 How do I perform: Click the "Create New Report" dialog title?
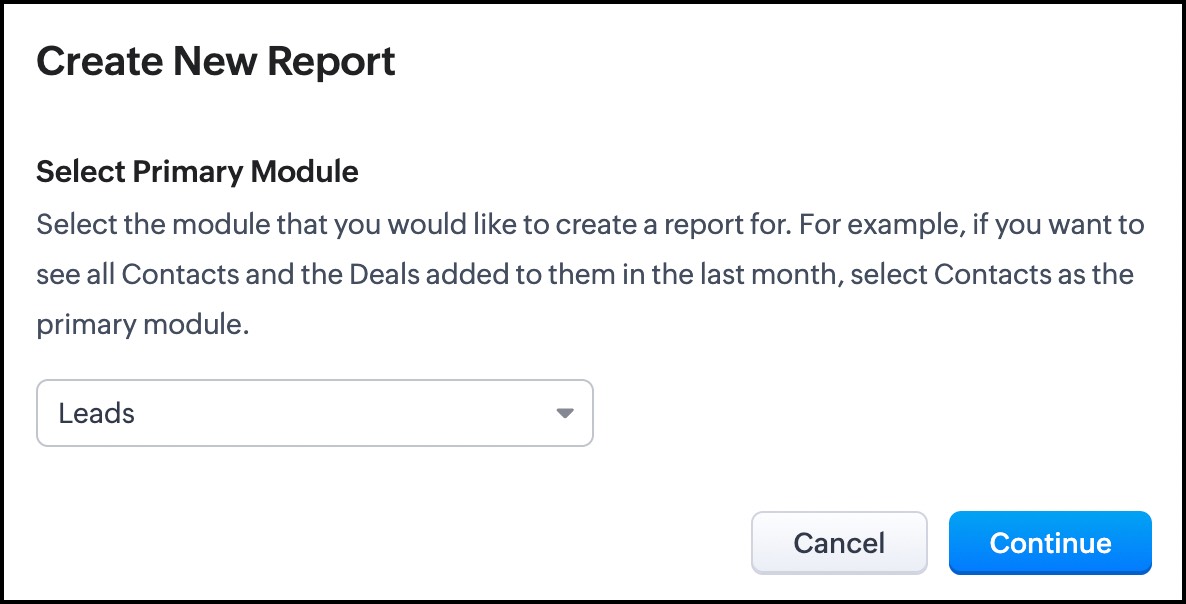click(x=216, y=62)
